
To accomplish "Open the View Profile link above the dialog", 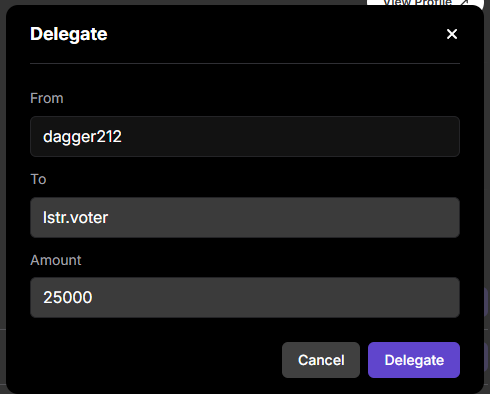I will [x=417, y=3].
